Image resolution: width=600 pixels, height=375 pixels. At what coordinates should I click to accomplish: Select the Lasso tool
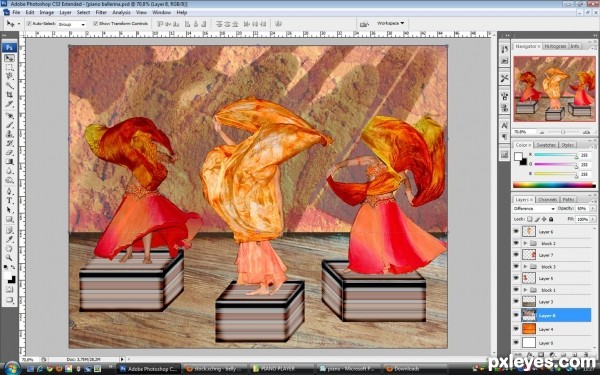click(10, 76)
